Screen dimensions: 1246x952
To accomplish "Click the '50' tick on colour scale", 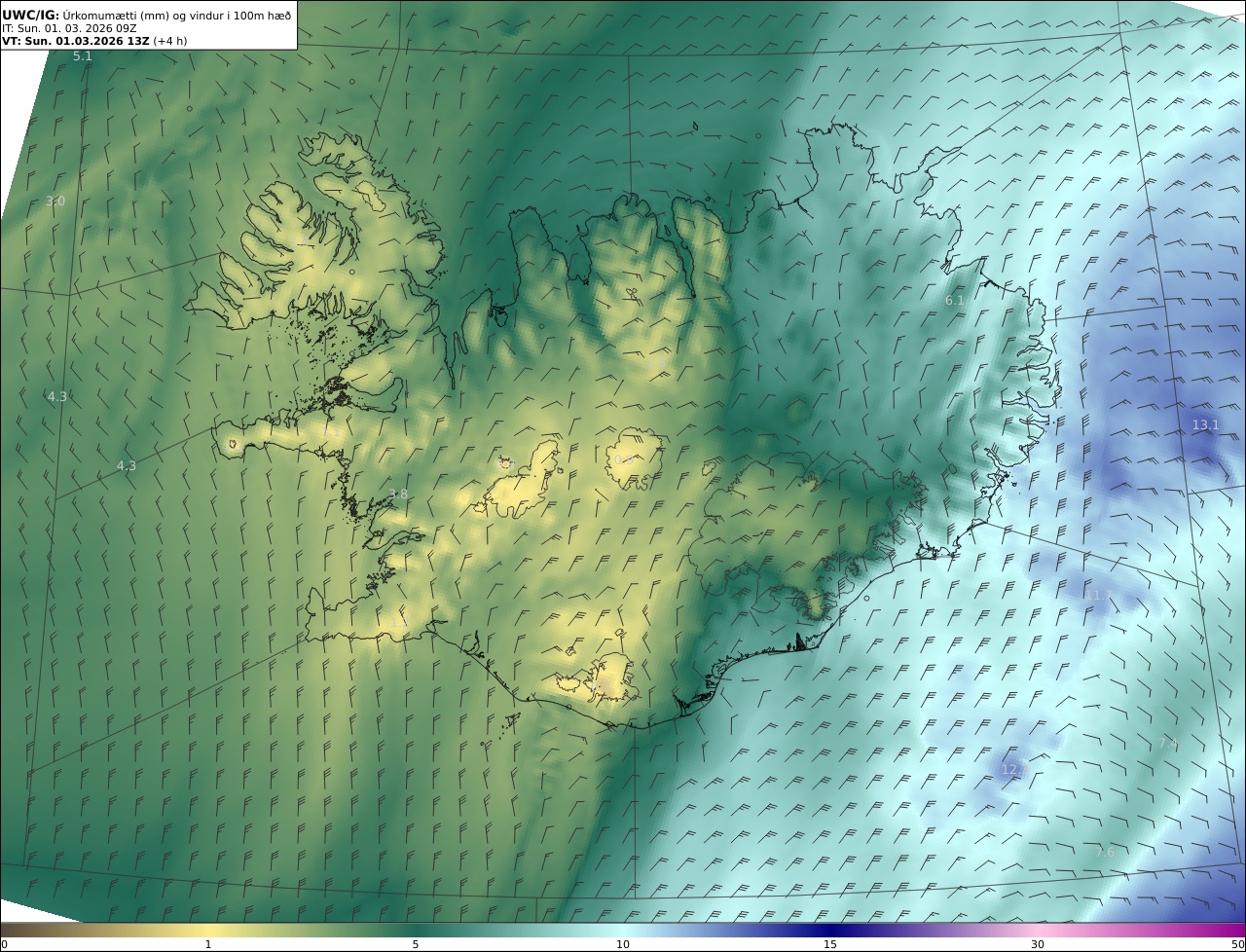I will point(1238,945).
